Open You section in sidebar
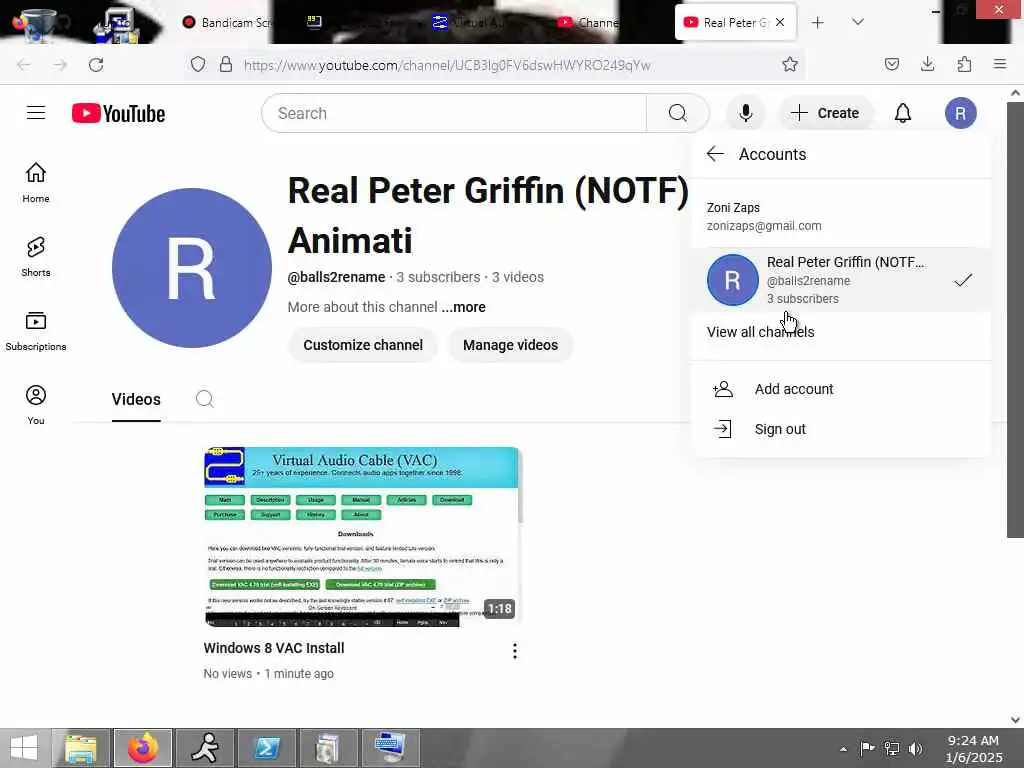The height and width of the screenshot is (768, 1024). click(36, 405)
